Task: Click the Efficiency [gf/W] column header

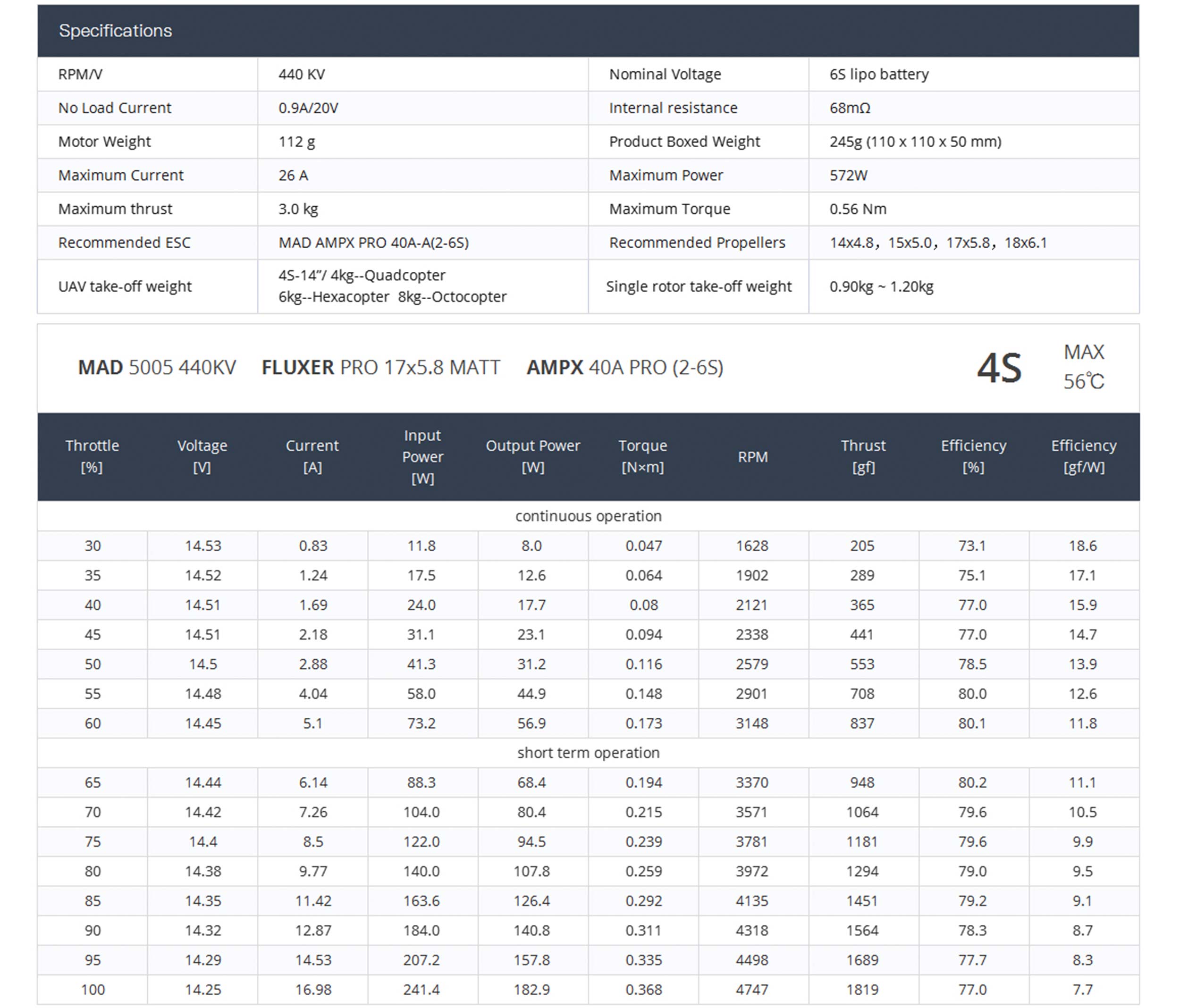Action: pos(1084,456)
